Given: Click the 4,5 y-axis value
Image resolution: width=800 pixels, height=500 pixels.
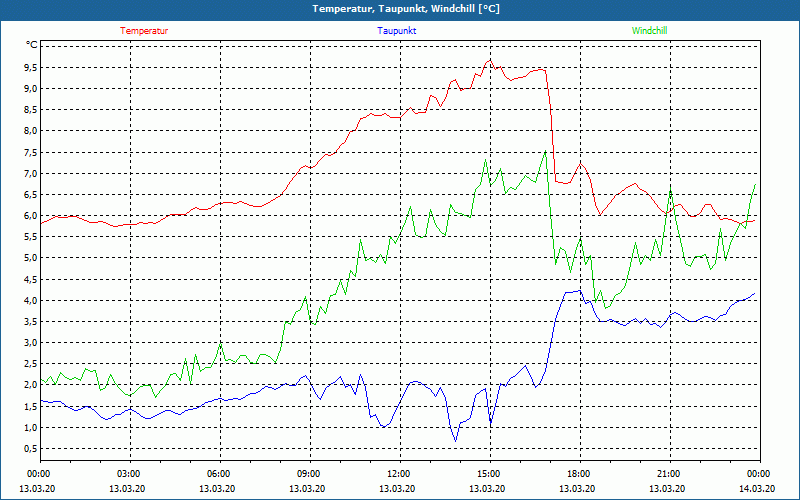Looking at the screenshot, I should click(x=31, y=280).
